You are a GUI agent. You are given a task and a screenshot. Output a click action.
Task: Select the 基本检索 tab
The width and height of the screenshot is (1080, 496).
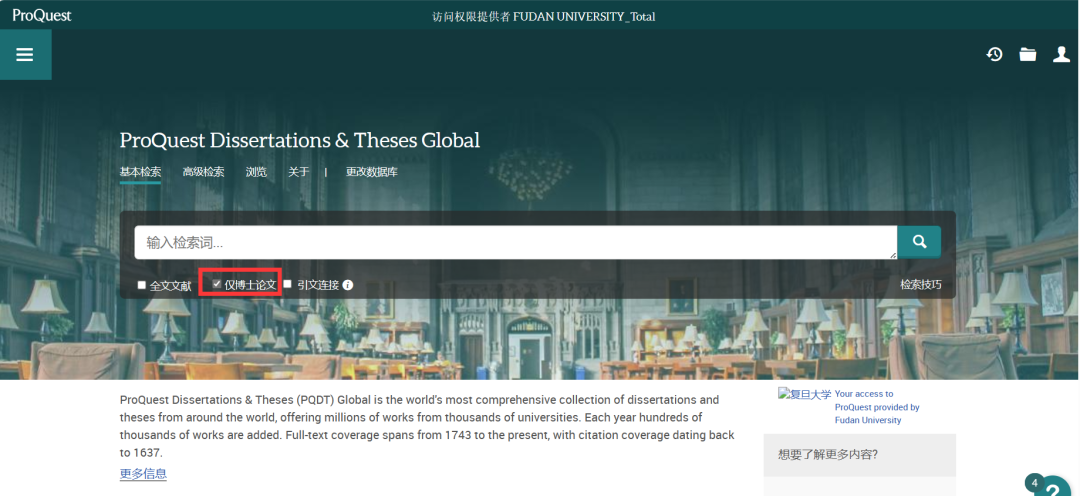click(141, 172)
